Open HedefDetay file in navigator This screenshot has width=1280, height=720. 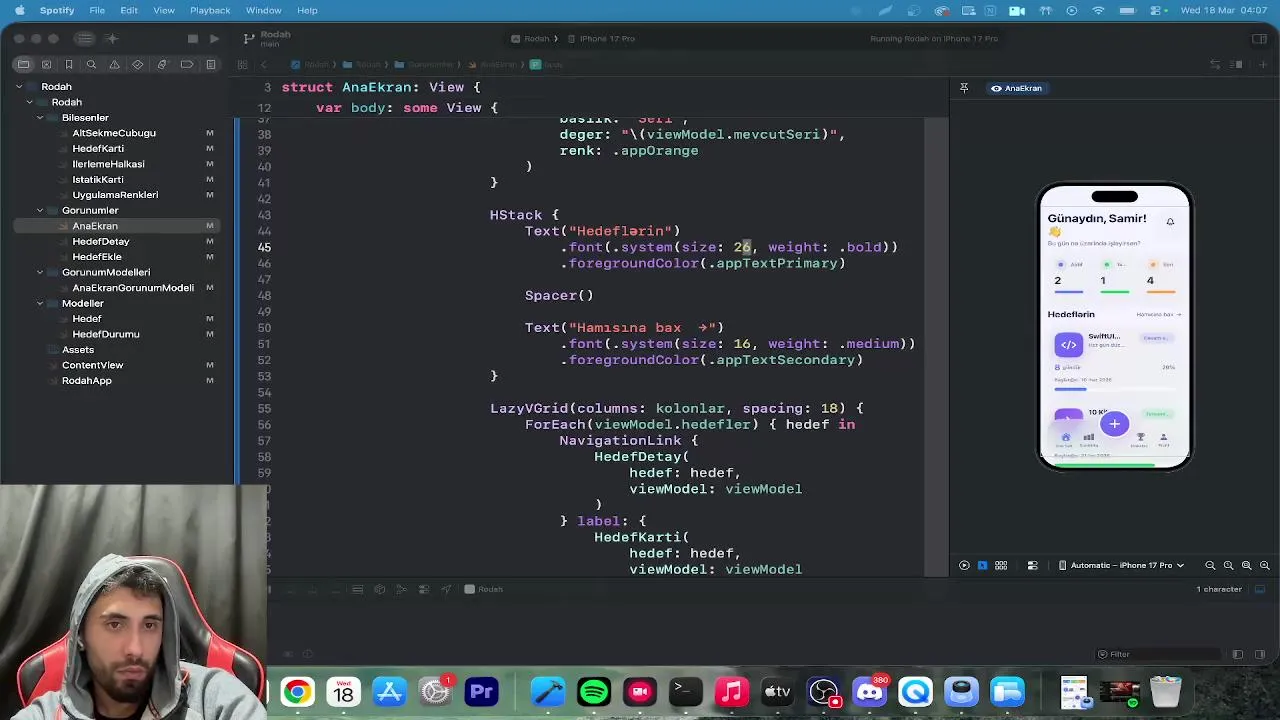pyautogui.click(x=100, y=241)
